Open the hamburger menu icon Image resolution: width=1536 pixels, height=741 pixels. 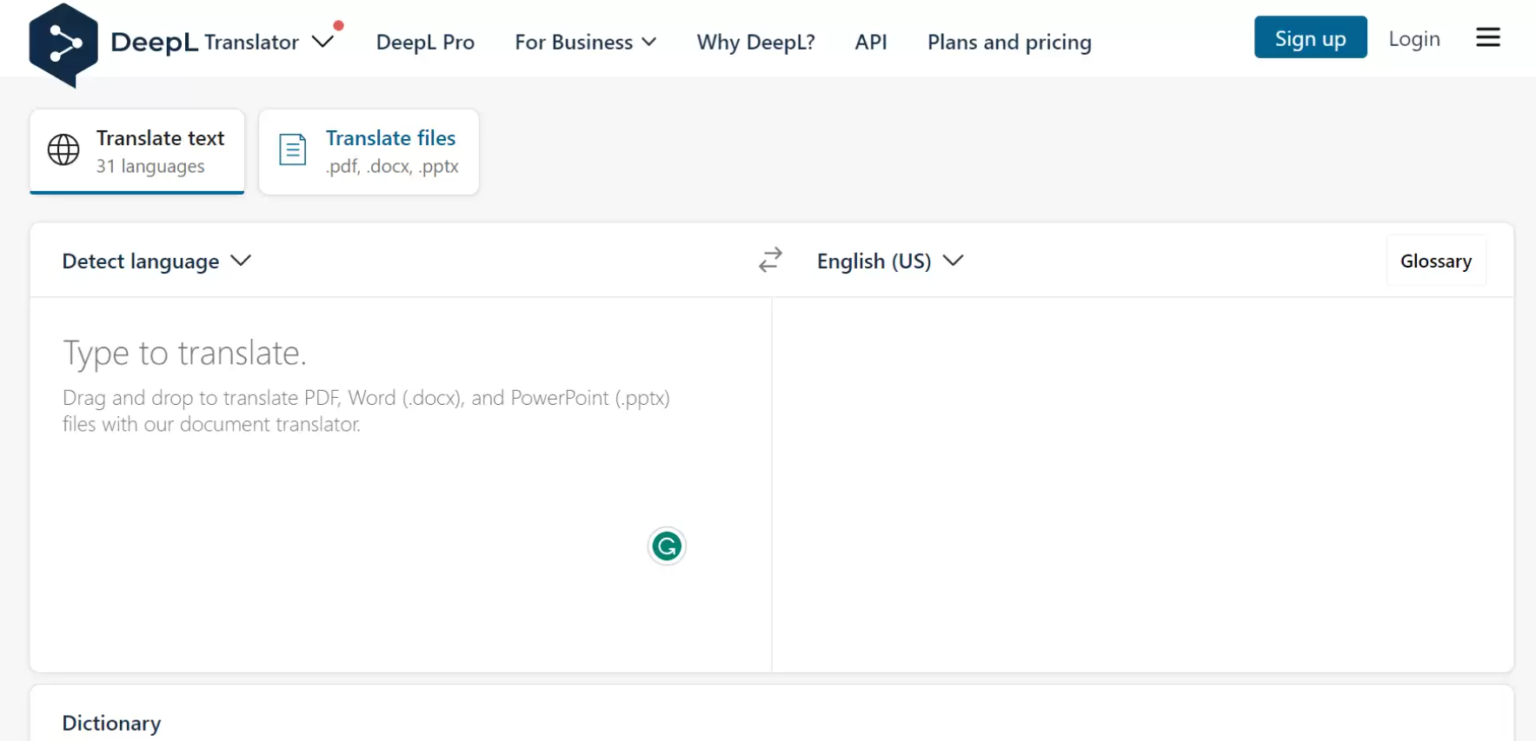pyautogui.click(x=1488, y=39)
